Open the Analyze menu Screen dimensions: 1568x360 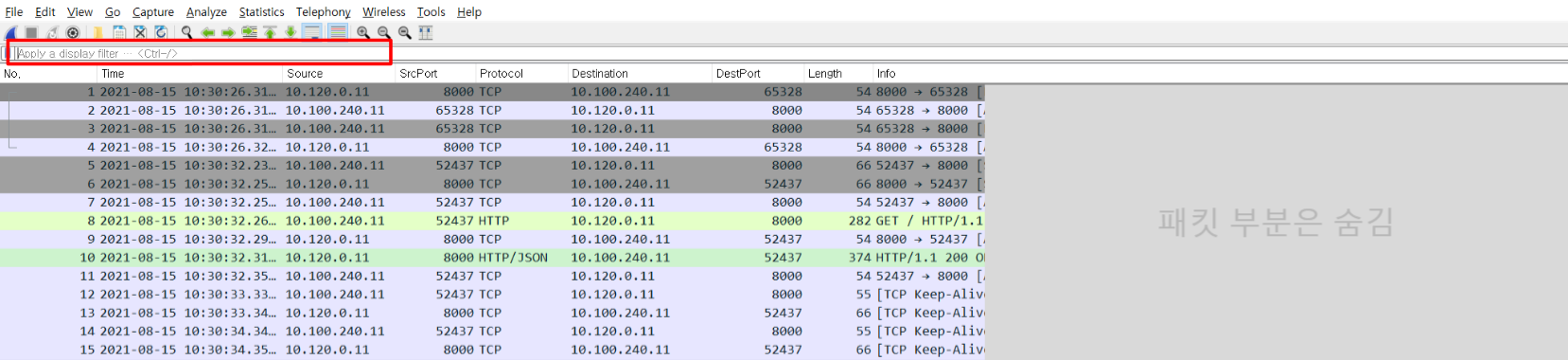click(x=206, y=11)
